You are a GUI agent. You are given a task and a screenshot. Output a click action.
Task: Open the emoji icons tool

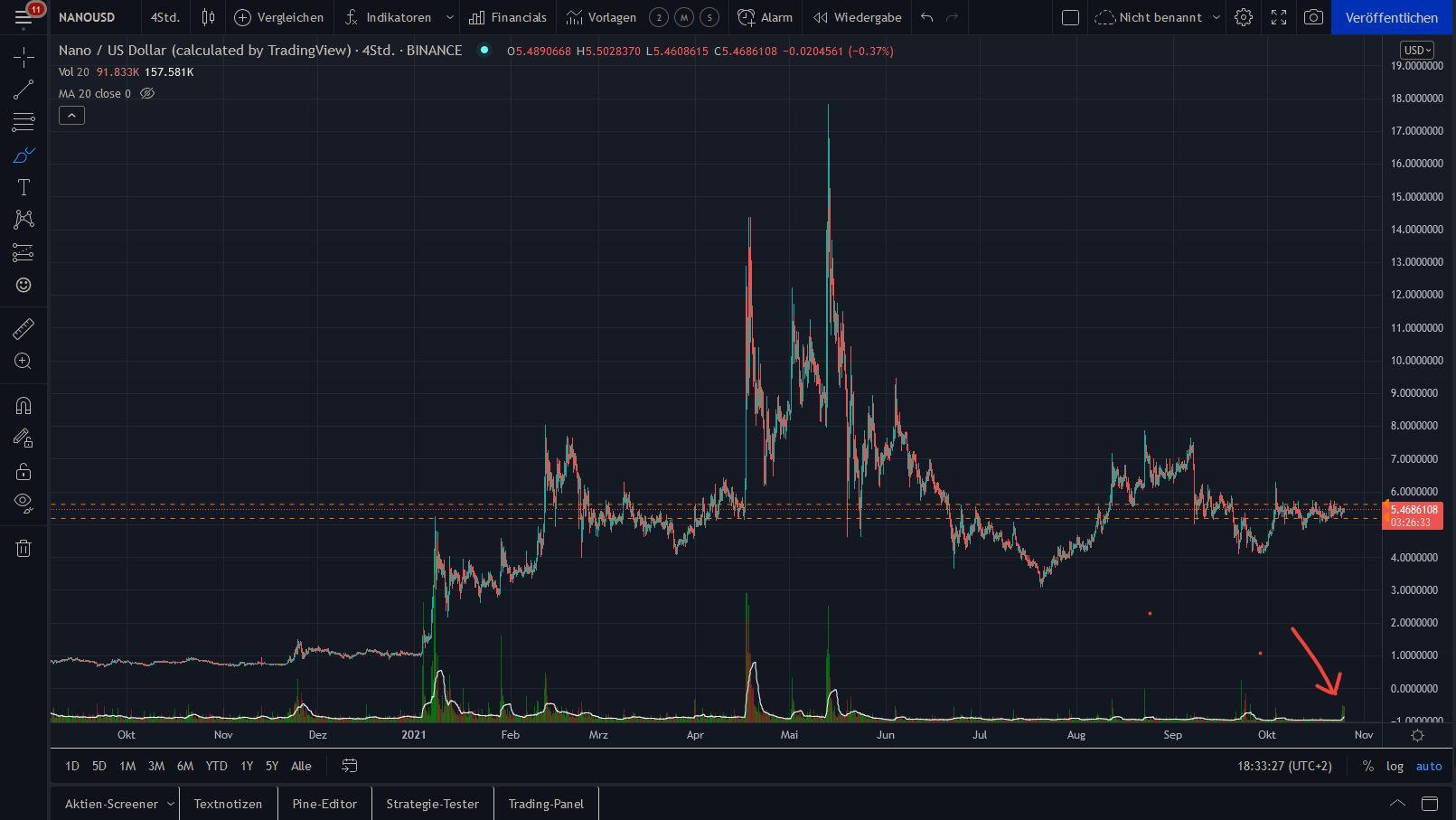(23, 285)
